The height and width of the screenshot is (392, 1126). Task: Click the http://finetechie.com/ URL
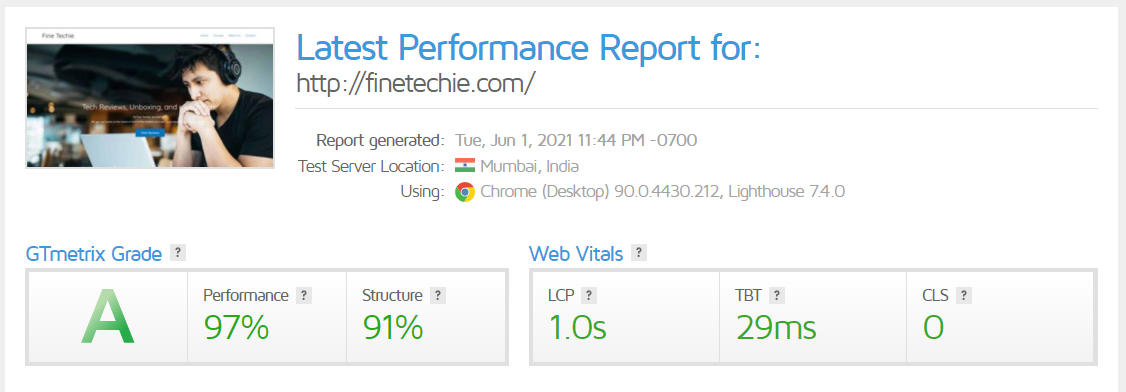416,83
